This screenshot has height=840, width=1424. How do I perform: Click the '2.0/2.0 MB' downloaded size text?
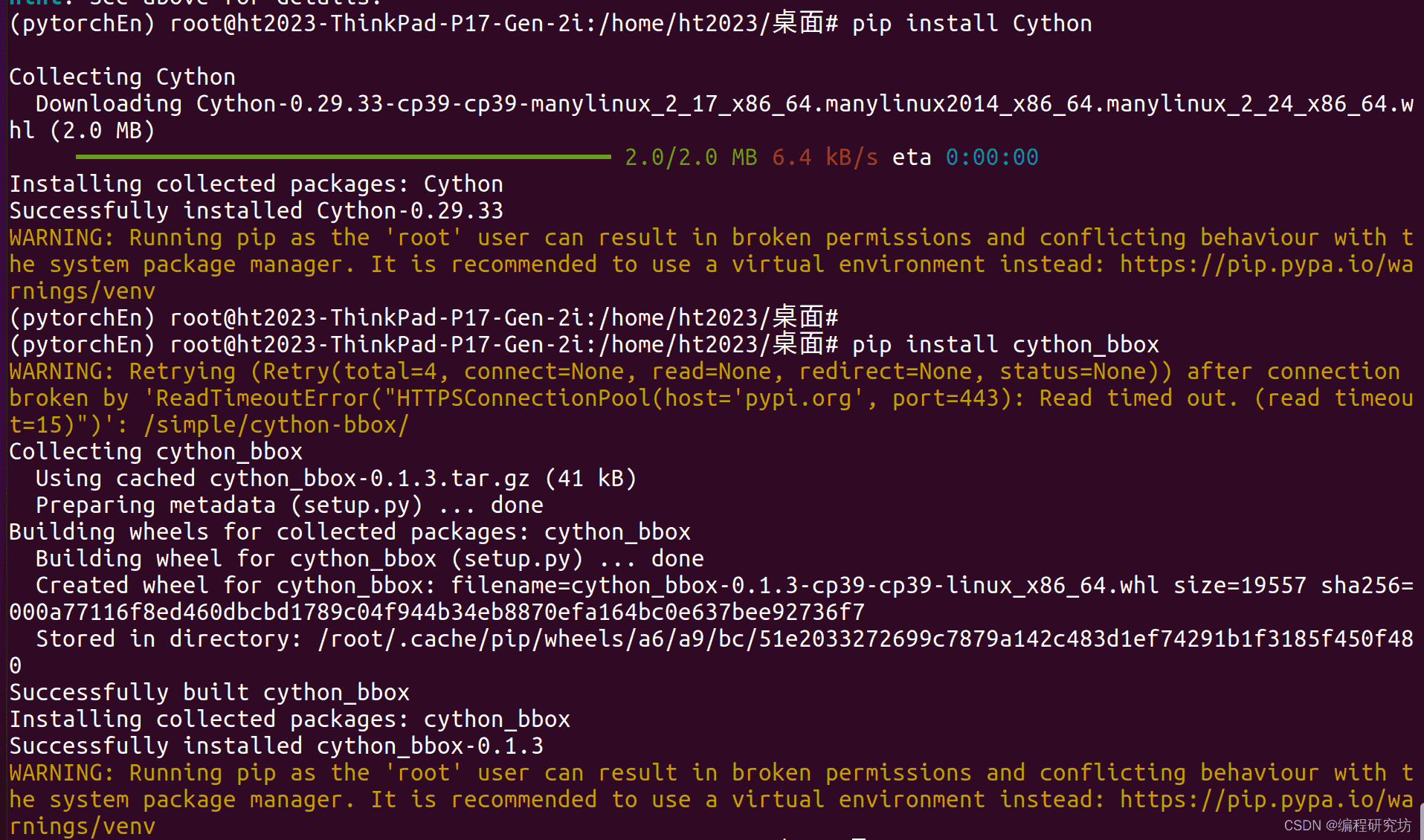pyautogui.click(x=691, y=158)
